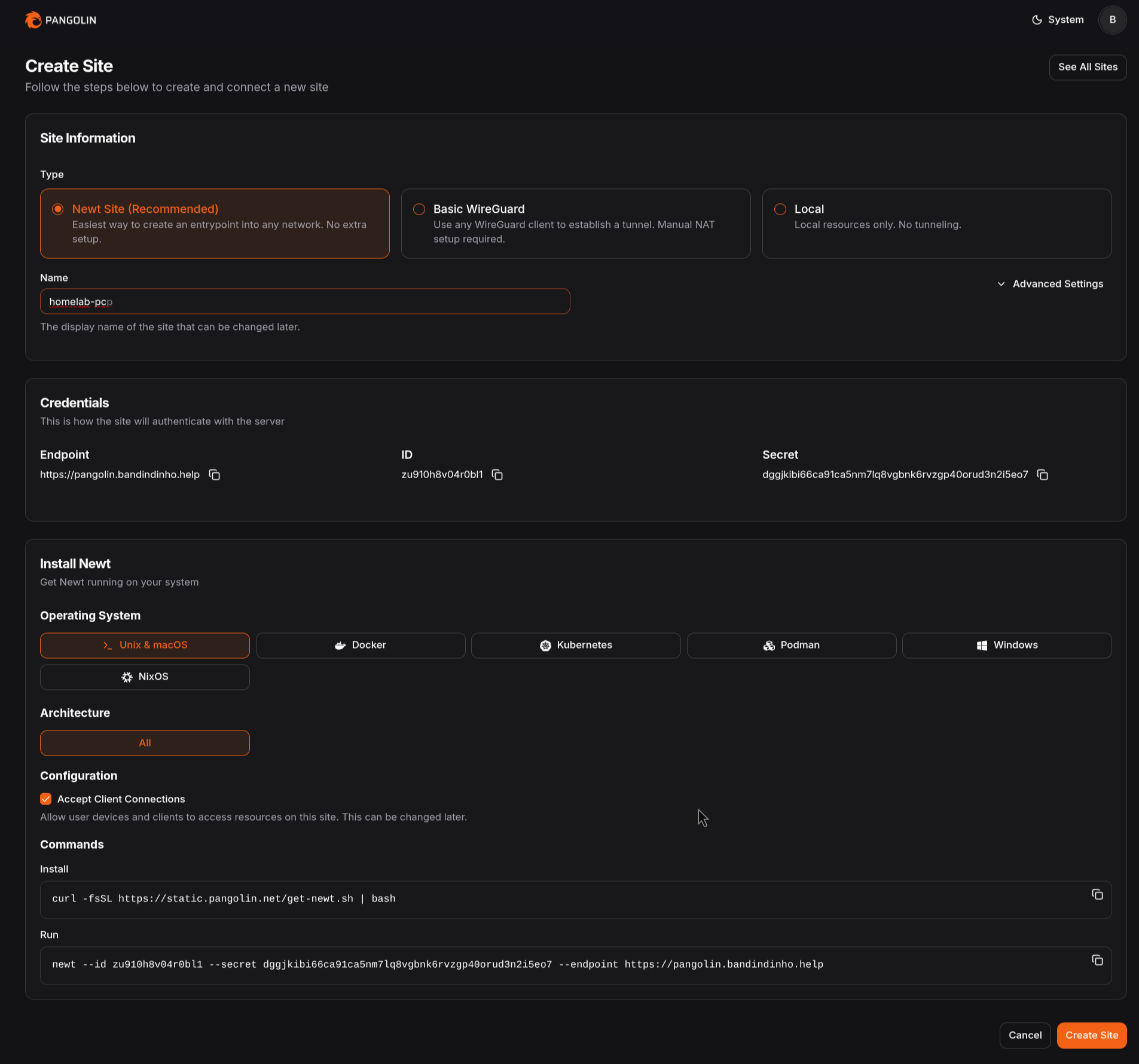Open the user avatar labeled B

(x=1112, y=20)
